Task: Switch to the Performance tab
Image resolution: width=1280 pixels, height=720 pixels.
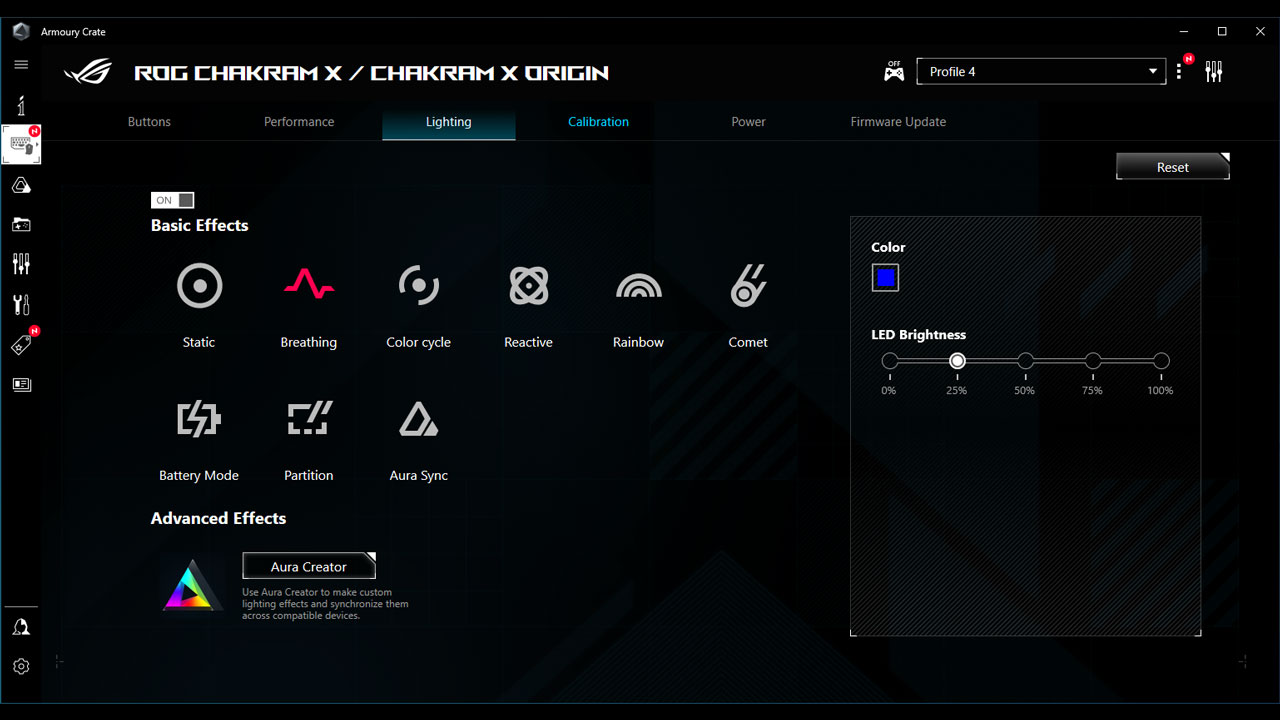Action: pos(299,122)
